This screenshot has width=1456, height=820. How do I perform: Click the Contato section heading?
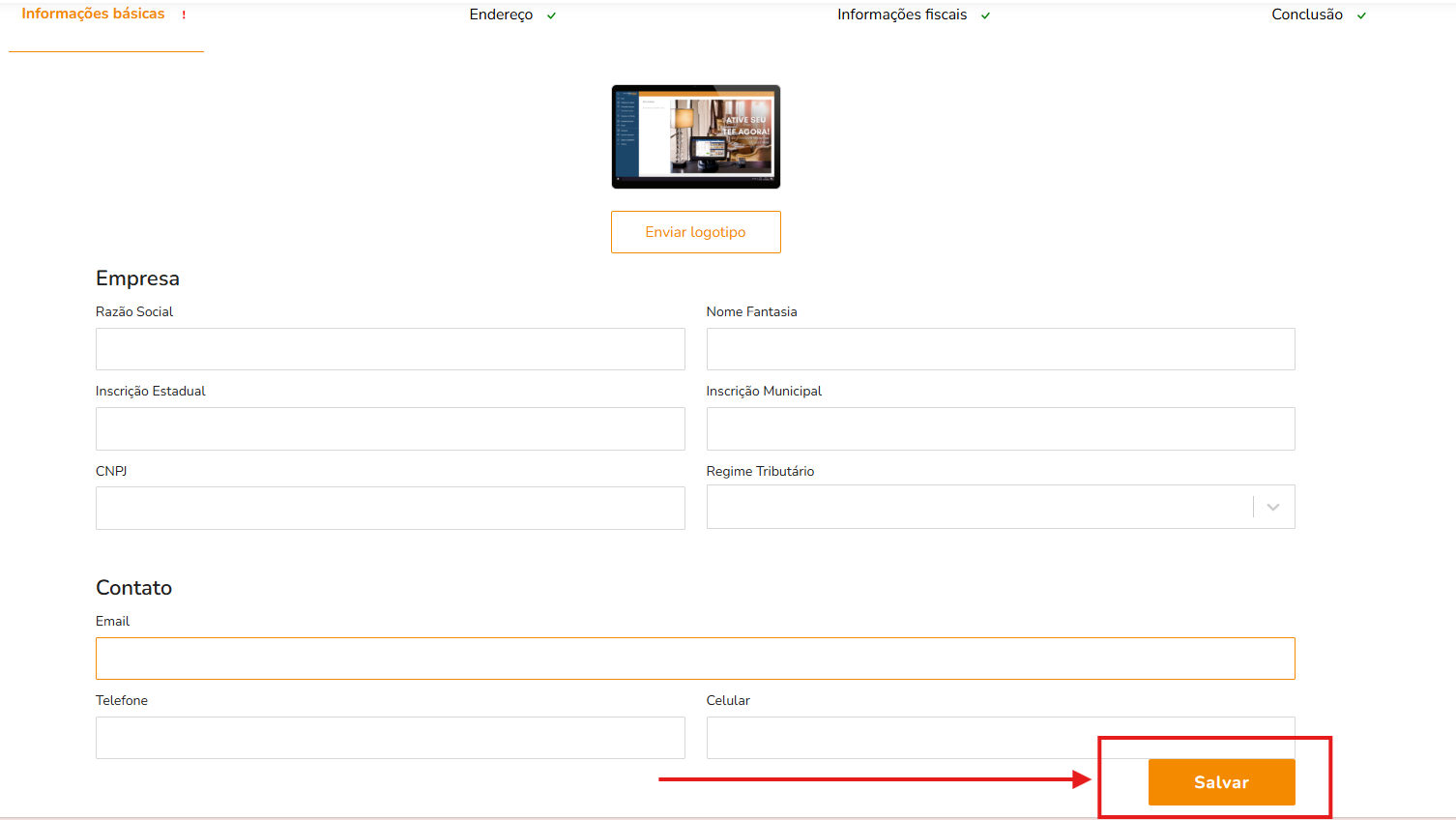pos(133,588)
